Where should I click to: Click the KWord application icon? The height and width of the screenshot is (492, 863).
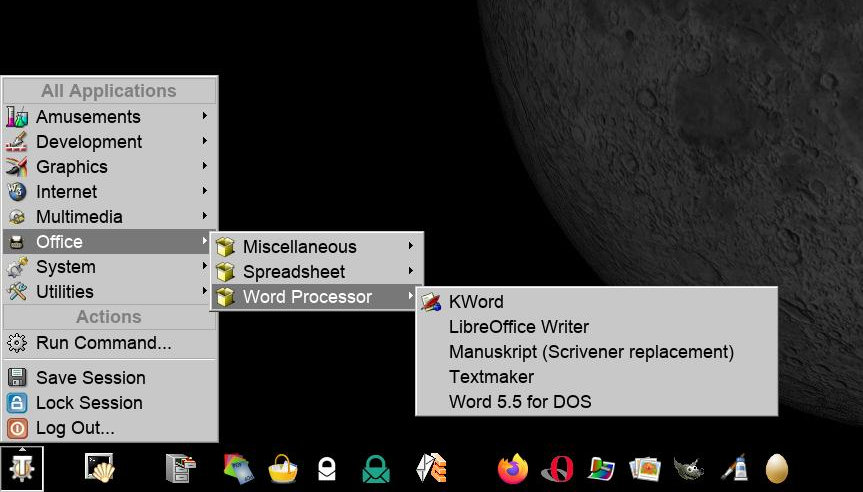point(432,302)
